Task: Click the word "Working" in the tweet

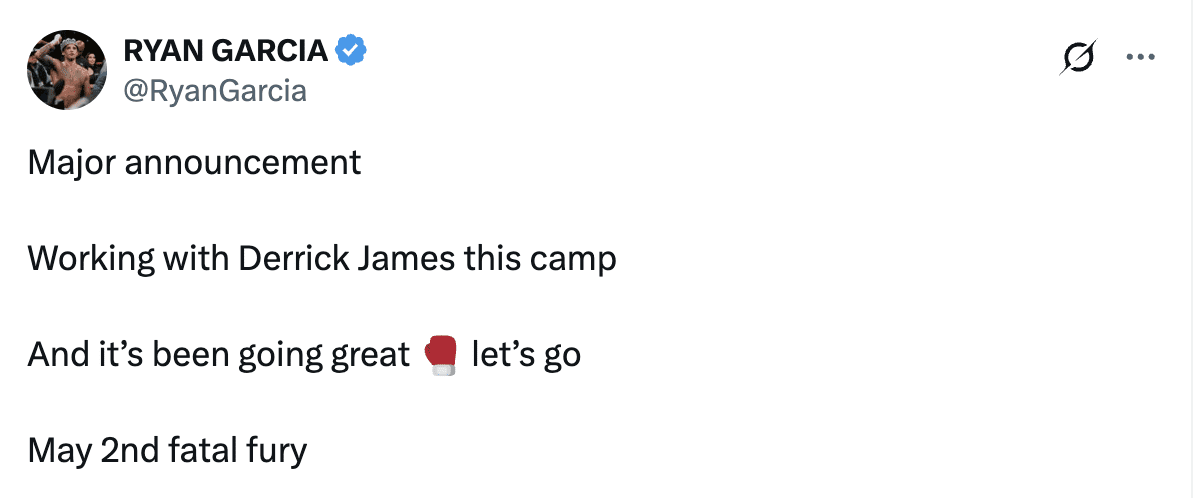Action: coord(91,259)
